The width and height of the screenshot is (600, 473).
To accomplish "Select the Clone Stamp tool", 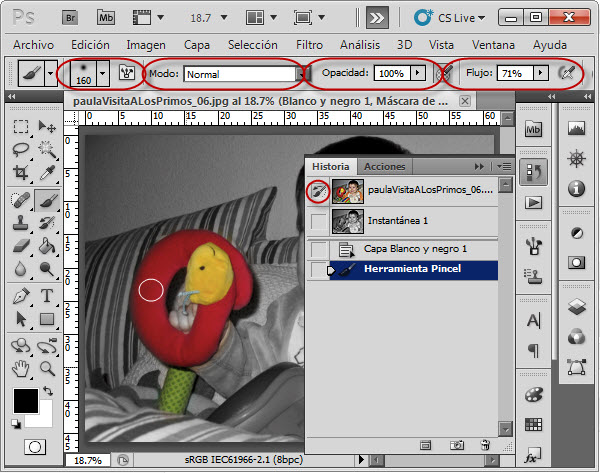I will tap(21, 223).
